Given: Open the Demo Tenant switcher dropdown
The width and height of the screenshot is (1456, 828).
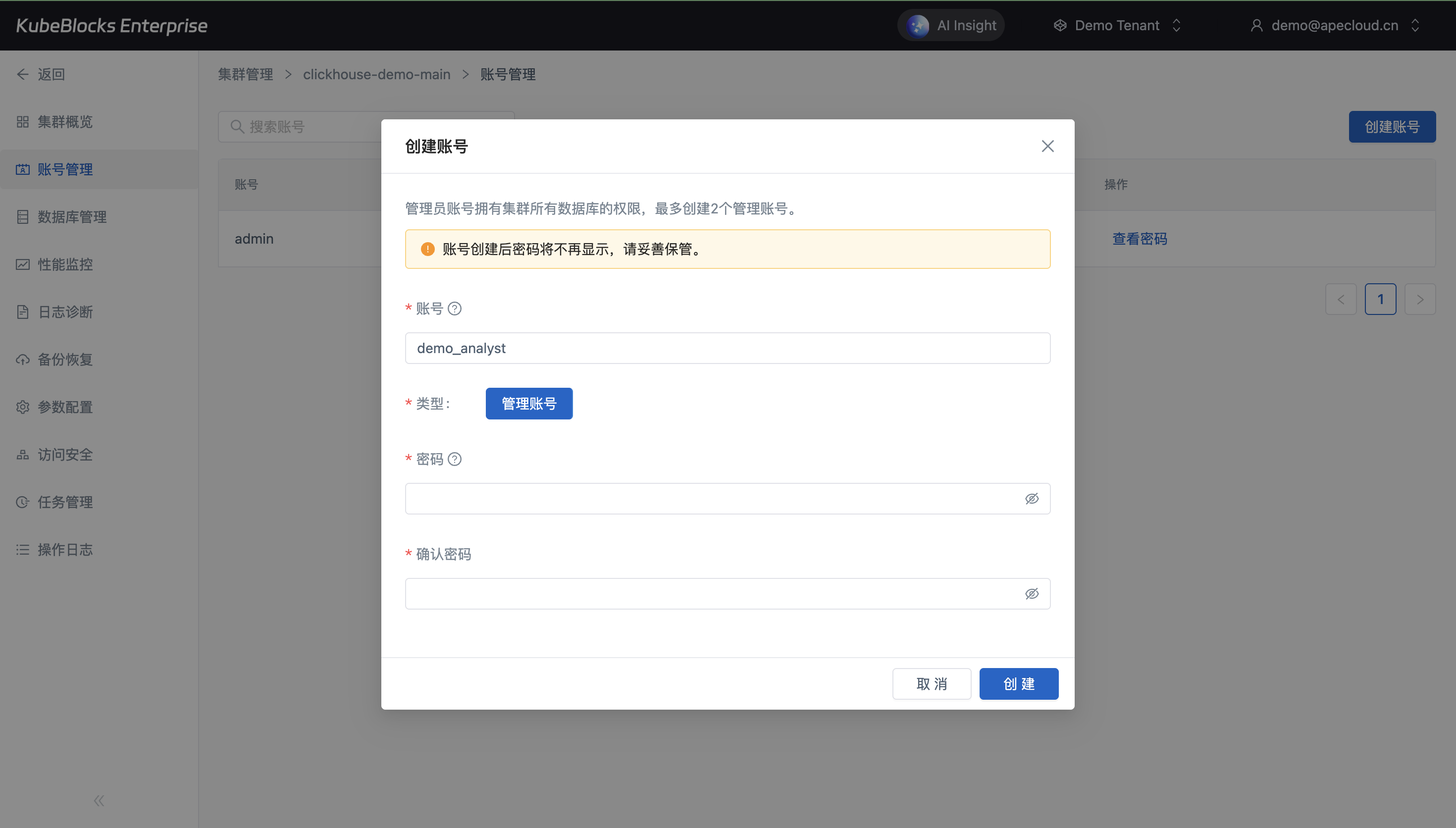Looking at the screenshot, I should tap(1118, 26).
